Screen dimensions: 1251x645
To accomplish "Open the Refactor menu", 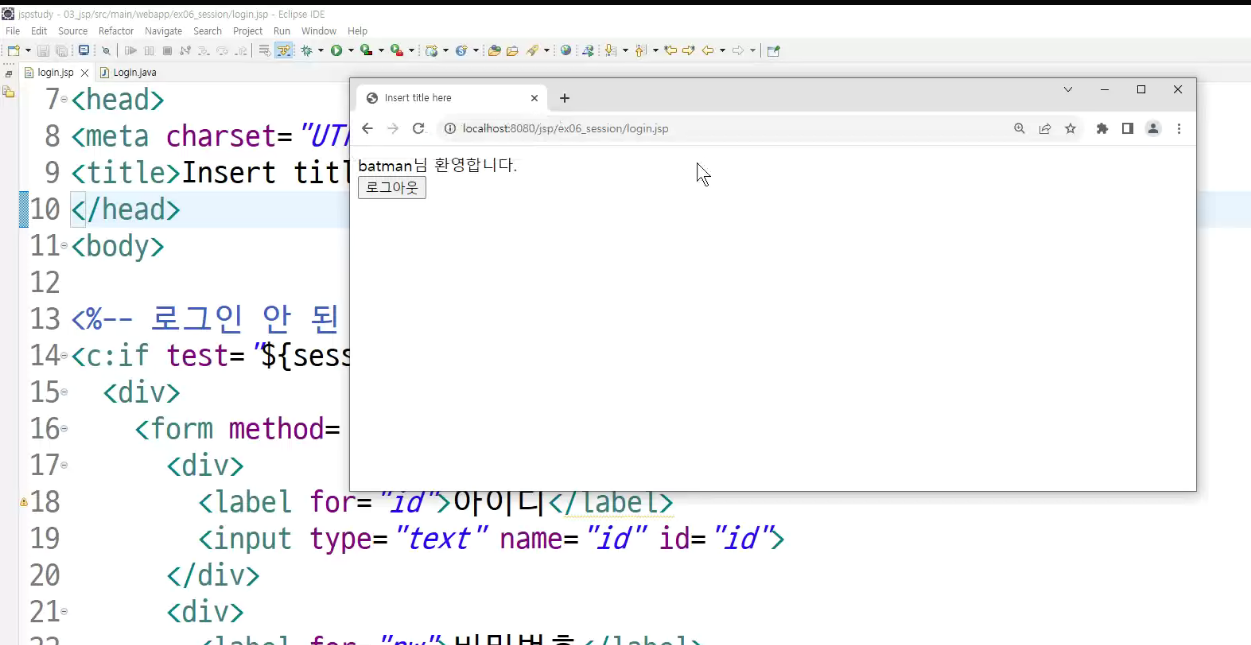I will coord(116,31).
